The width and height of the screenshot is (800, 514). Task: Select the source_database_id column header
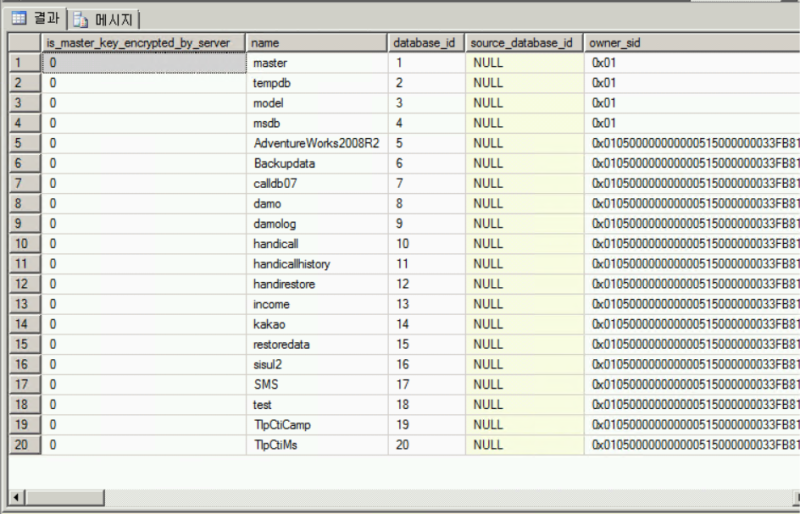coord(524,43)
